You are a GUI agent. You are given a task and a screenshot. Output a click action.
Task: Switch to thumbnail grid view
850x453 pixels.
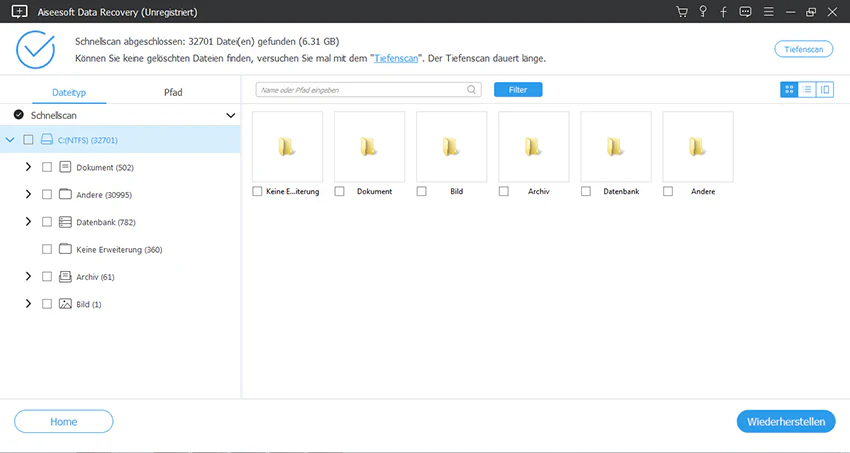(x=789, y=89)
